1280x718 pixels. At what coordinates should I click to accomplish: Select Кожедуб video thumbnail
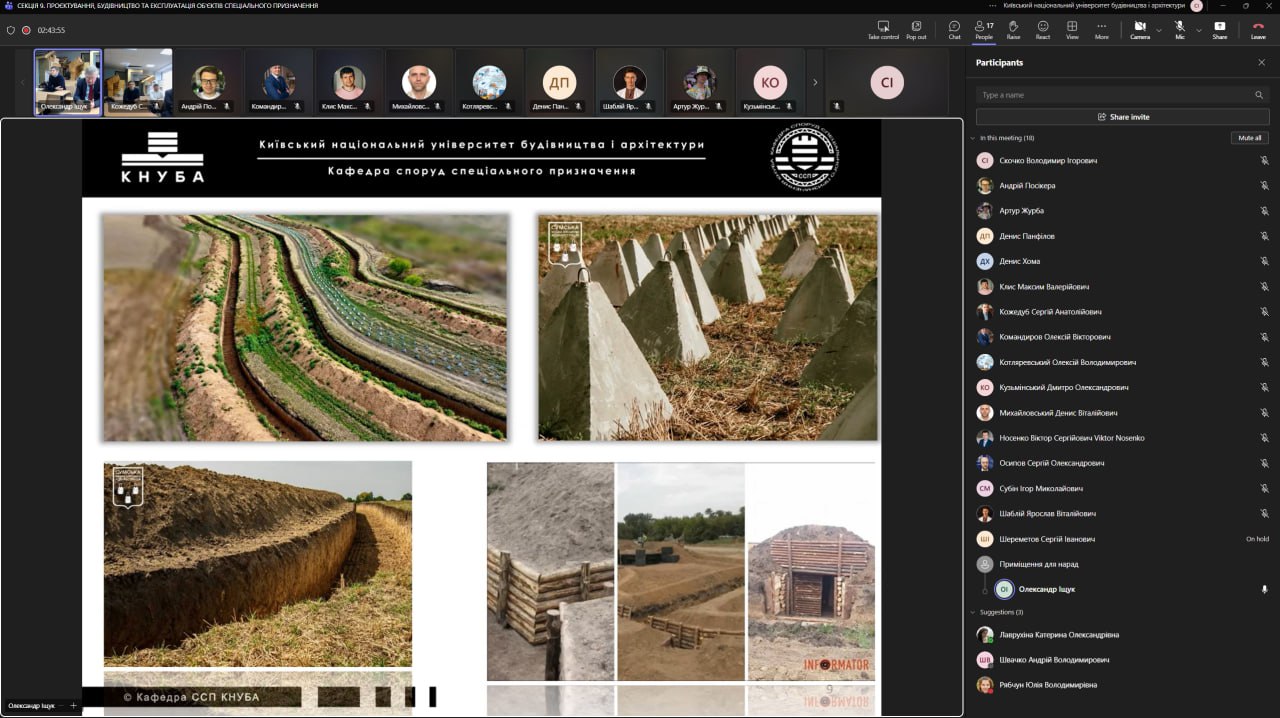(x=138, y=82)
